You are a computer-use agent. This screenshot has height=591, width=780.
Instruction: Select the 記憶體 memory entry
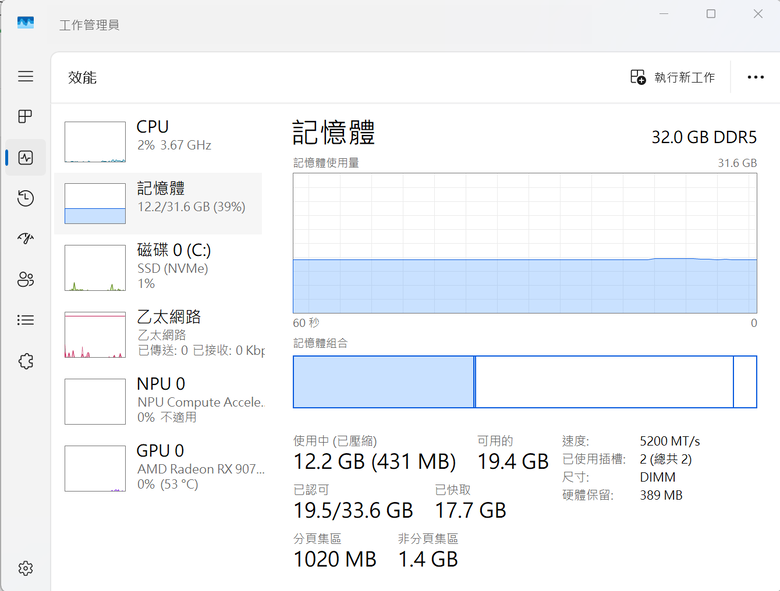click(x=158, y=203)
